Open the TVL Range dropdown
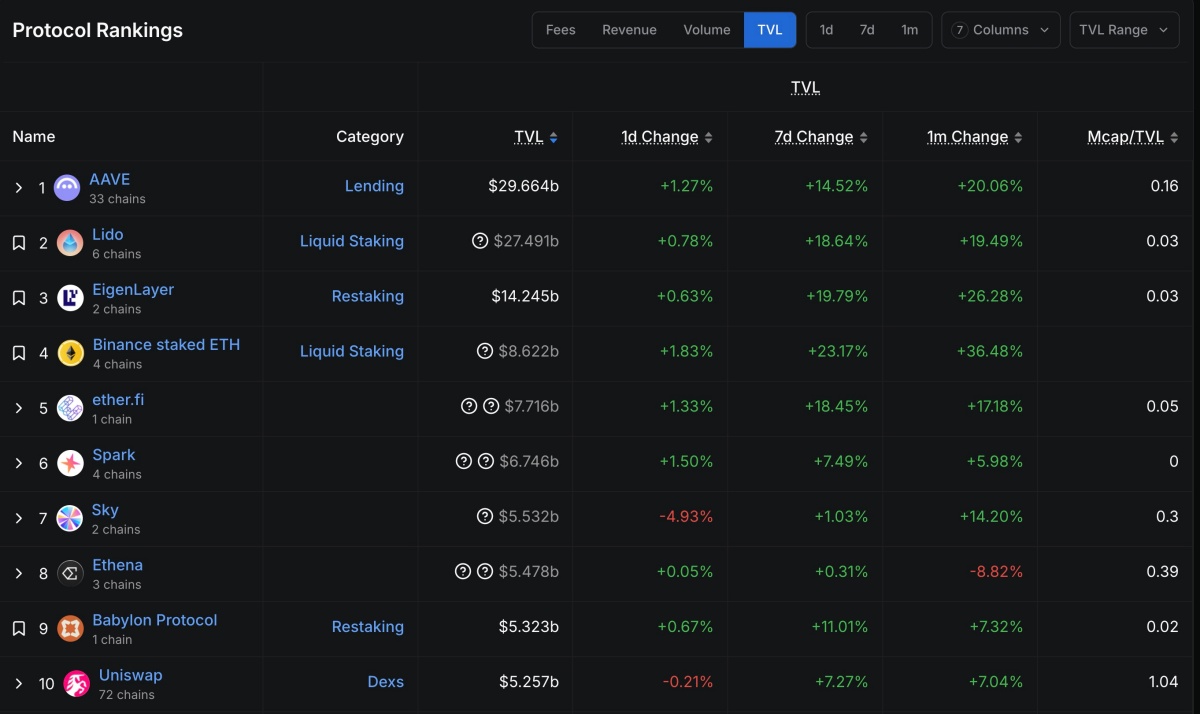Viewport: 1200px width, 714px height. click(x=1124, y=30)
